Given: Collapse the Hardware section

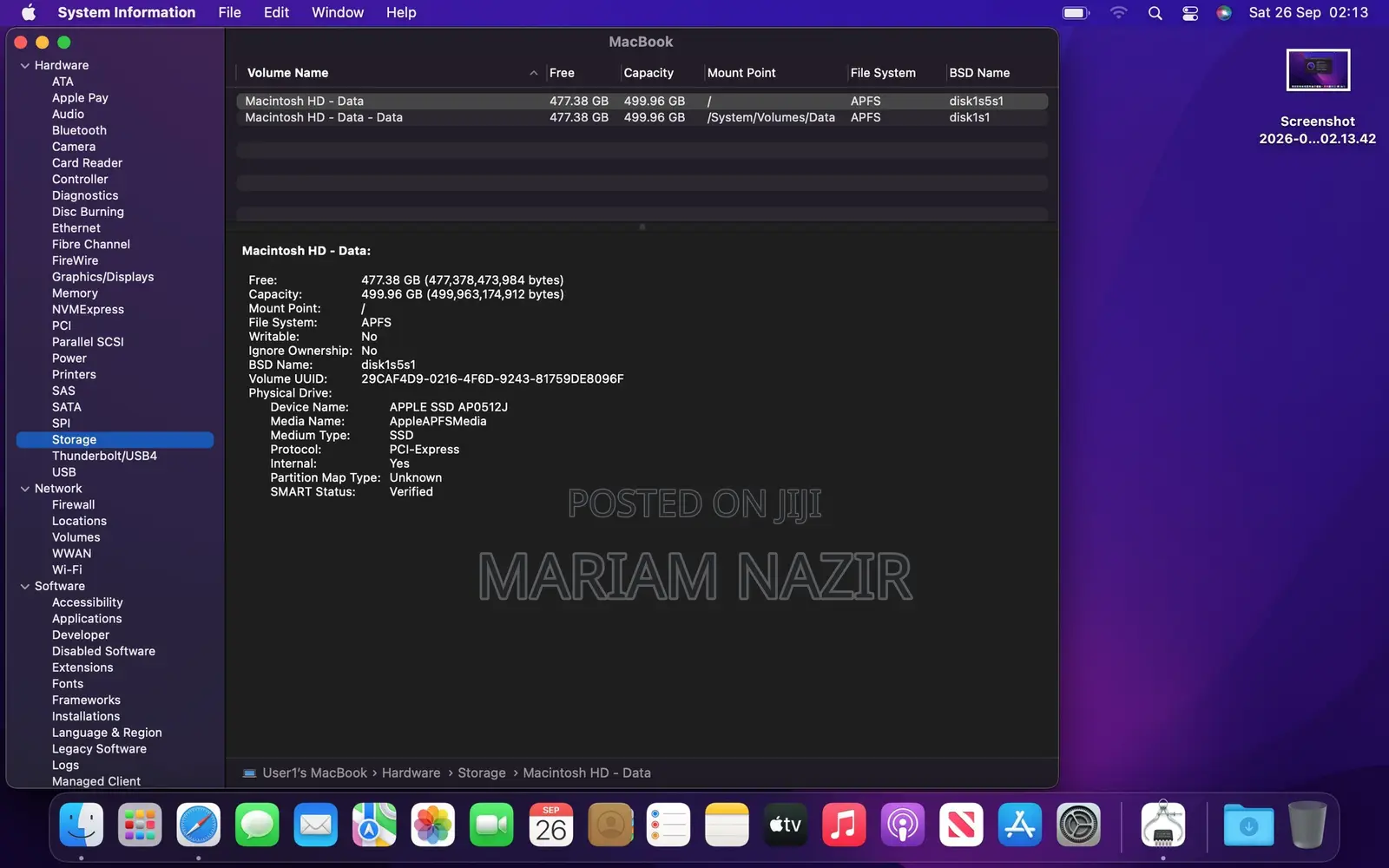Looking at the screenshot, I should point(25,65).
